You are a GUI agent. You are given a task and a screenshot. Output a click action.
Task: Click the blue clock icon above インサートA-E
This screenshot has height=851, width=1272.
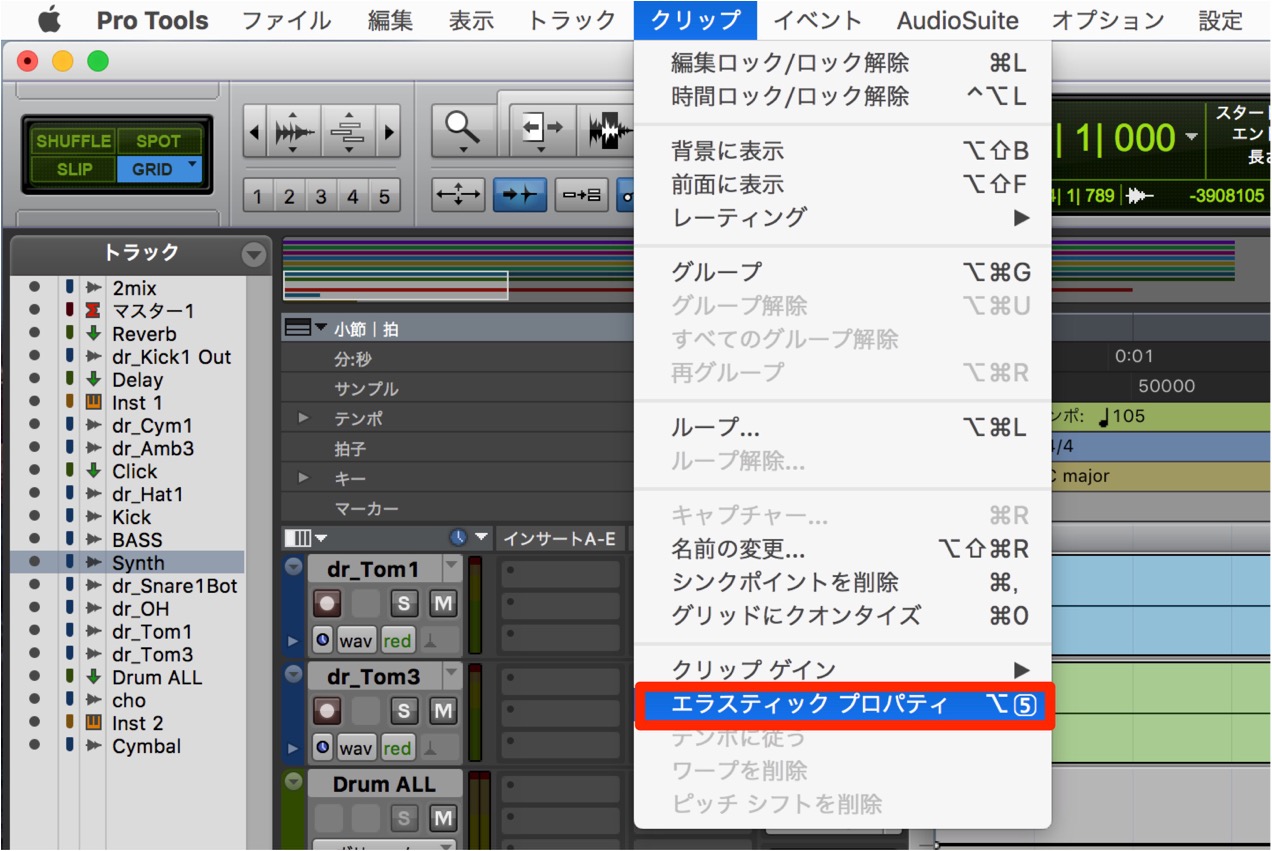(457, 538)
